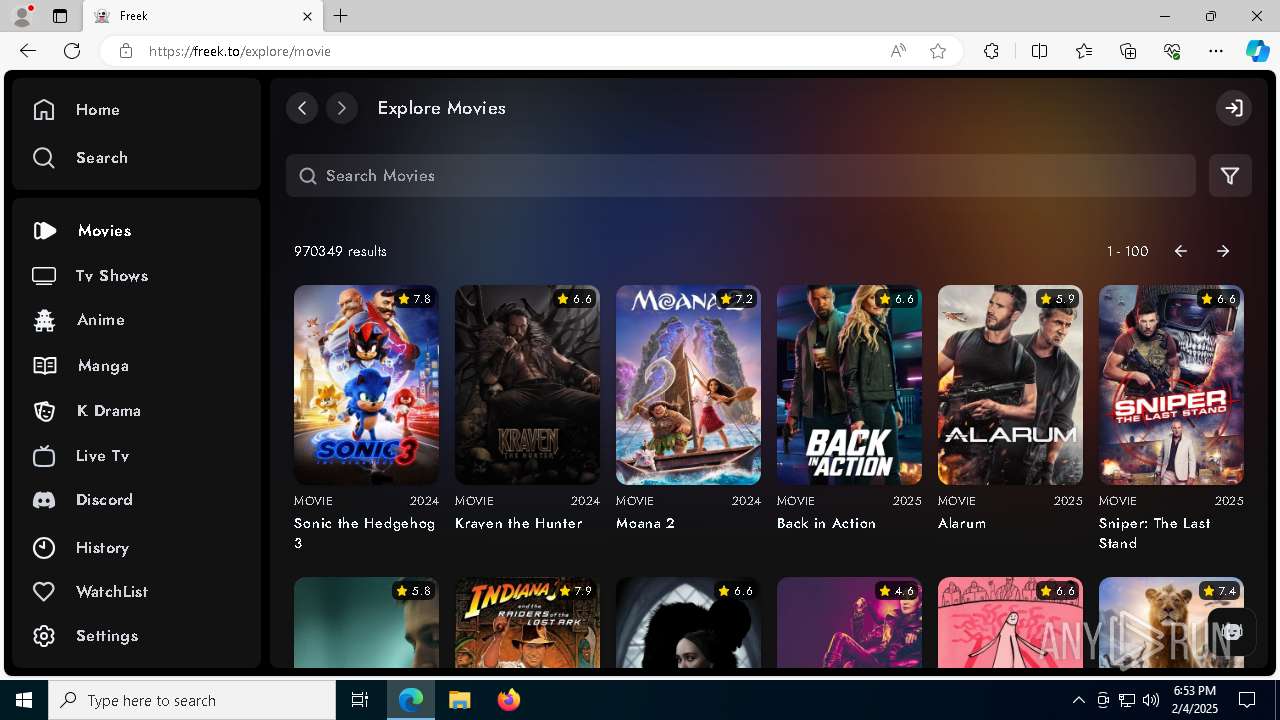The width and height of the screenshot is (1280, 720).
Task: Click the 970349 results text
Action: [340, 252]
